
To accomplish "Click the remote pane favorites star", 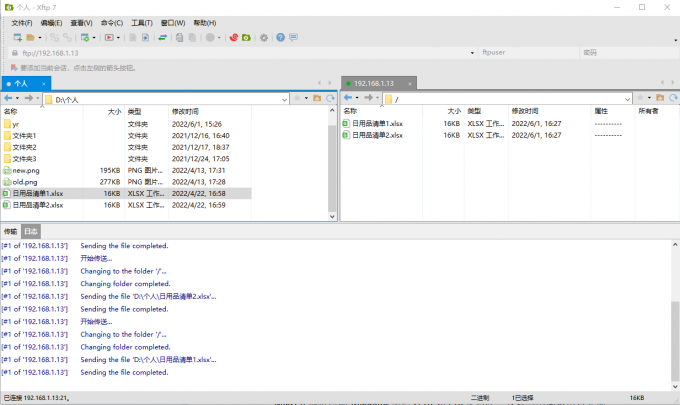I will 640,98.
